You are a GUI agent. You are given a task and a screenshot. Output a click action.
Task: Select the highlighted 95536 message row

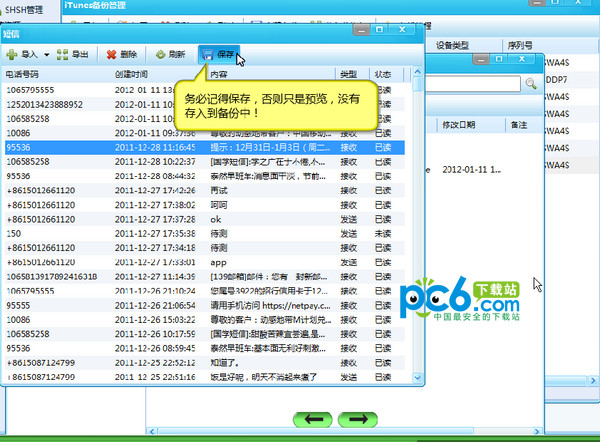click(x=205, y=147)
